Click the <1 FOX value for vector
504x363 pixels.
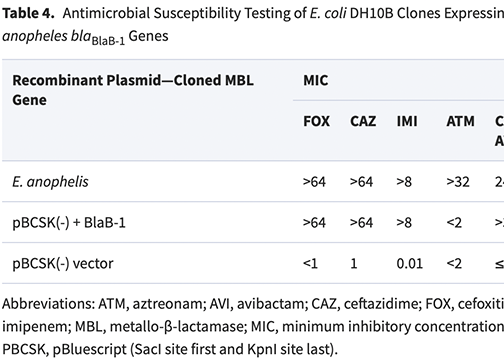click(x=310, y=264)
